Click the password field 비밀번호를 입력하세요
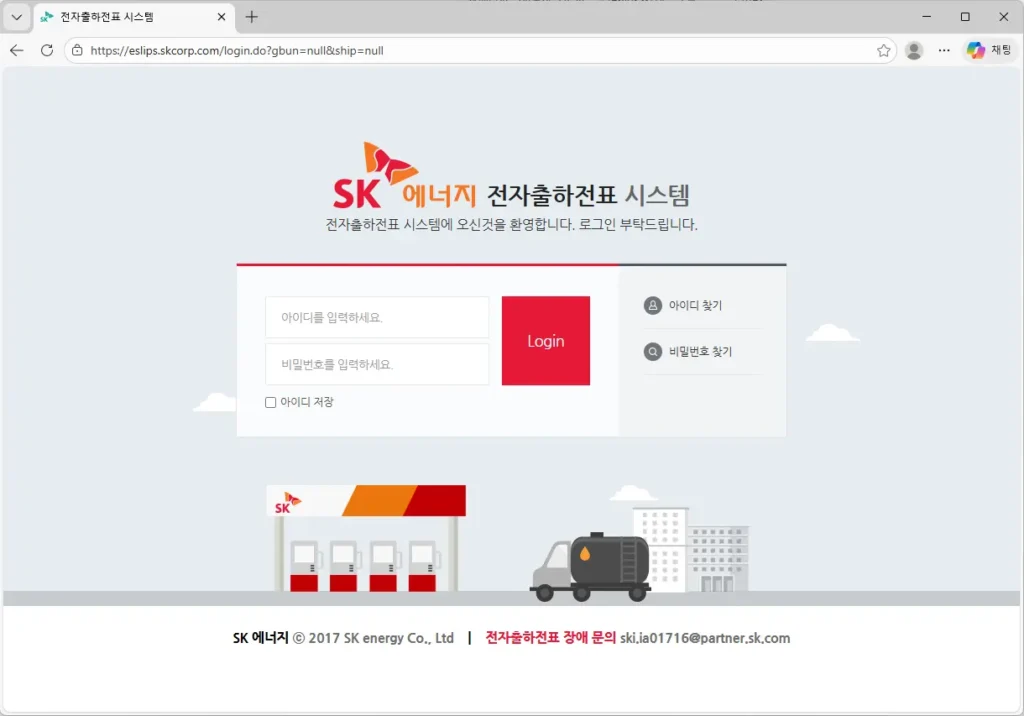This screenshot has height=716, width=1024. 377,364
